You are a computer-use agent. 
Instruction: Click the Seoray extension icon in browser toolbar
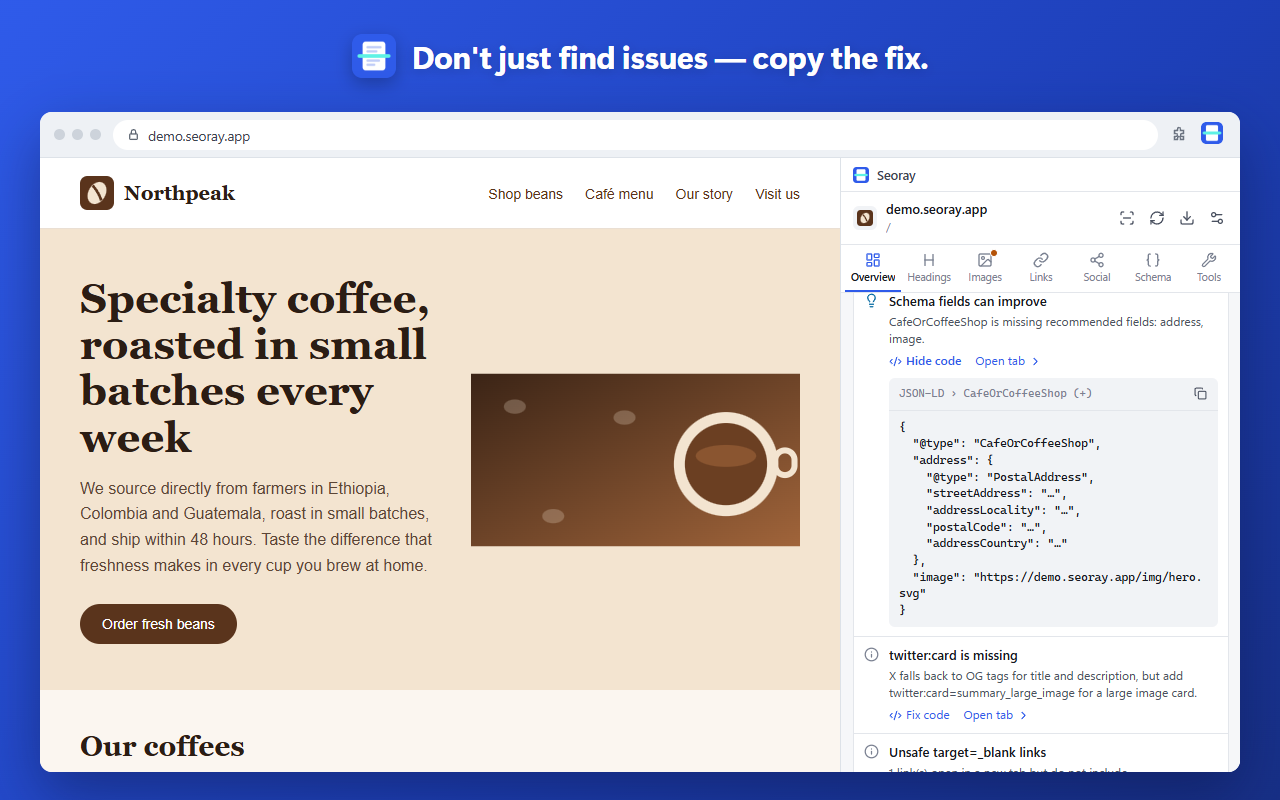(x=1212, y=133)
